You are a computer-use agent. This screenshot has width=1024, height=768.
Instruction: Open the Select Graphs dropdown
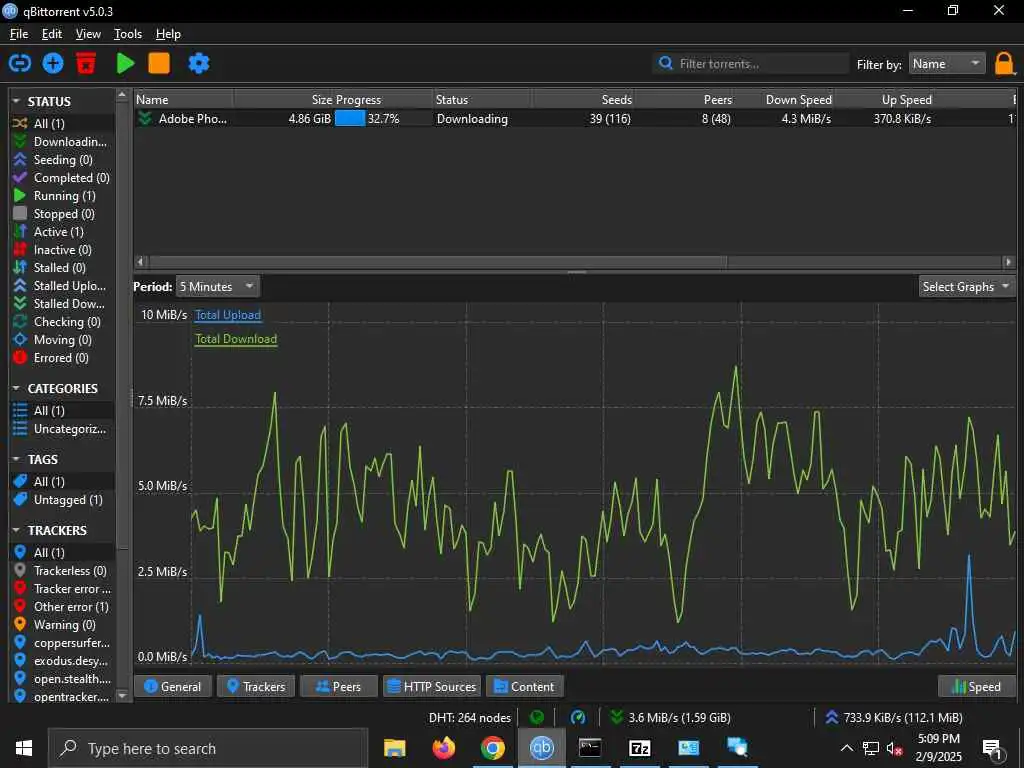(967, 287)
